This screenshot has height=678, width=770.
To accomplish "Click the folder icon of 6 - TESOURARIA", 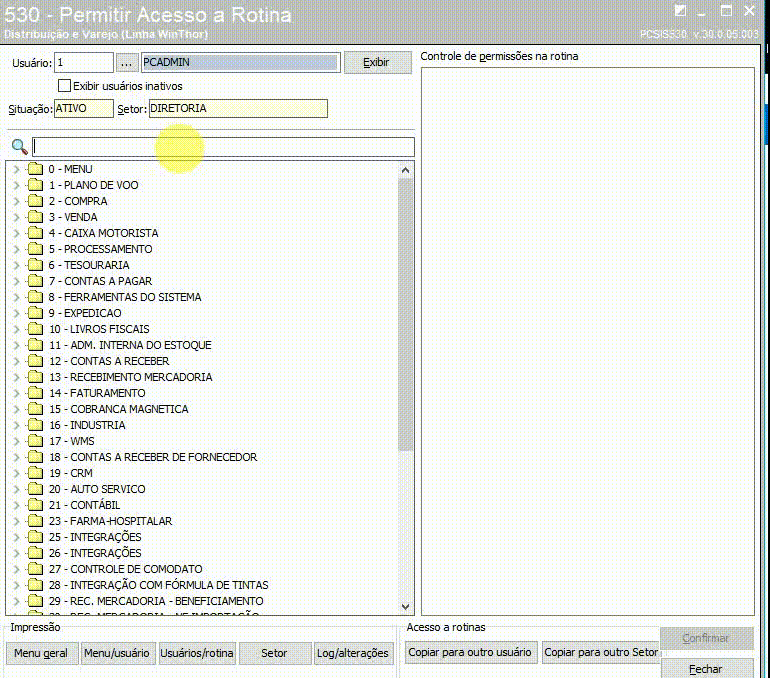I will coord(35,265).
